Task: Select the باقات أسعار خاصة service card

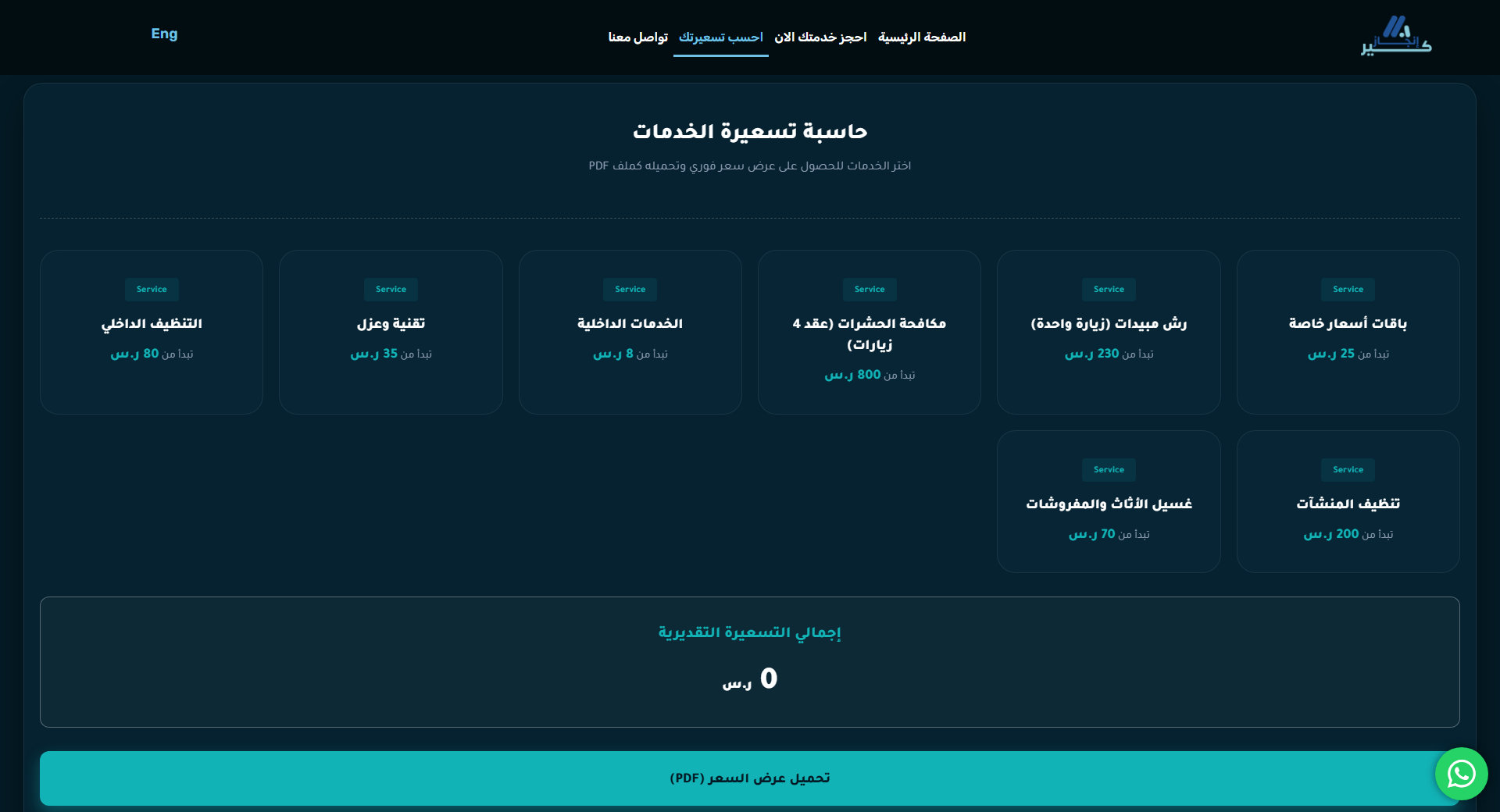Action: (1348, 332)
